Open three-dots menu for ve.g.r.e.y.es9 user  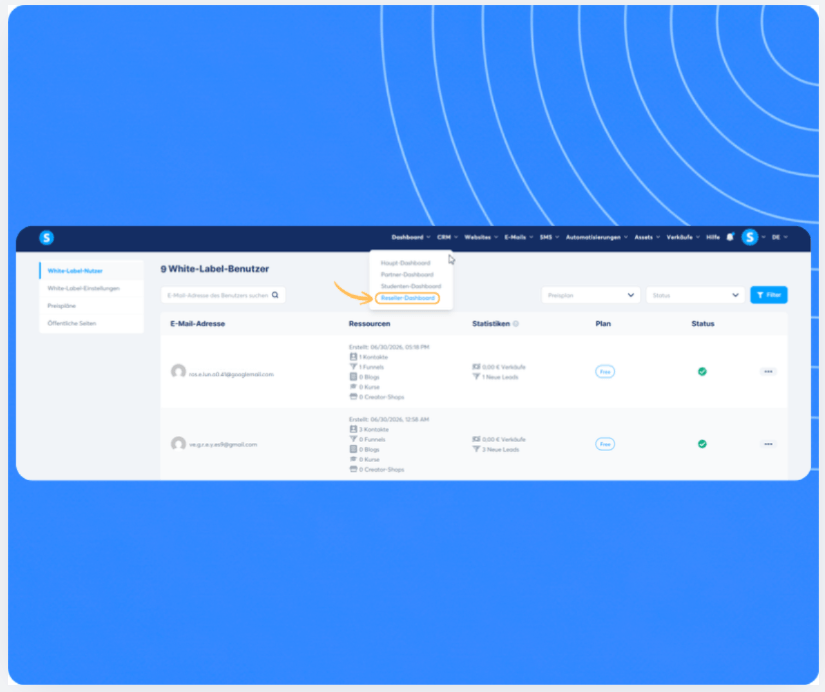click(x=768, y=444)
